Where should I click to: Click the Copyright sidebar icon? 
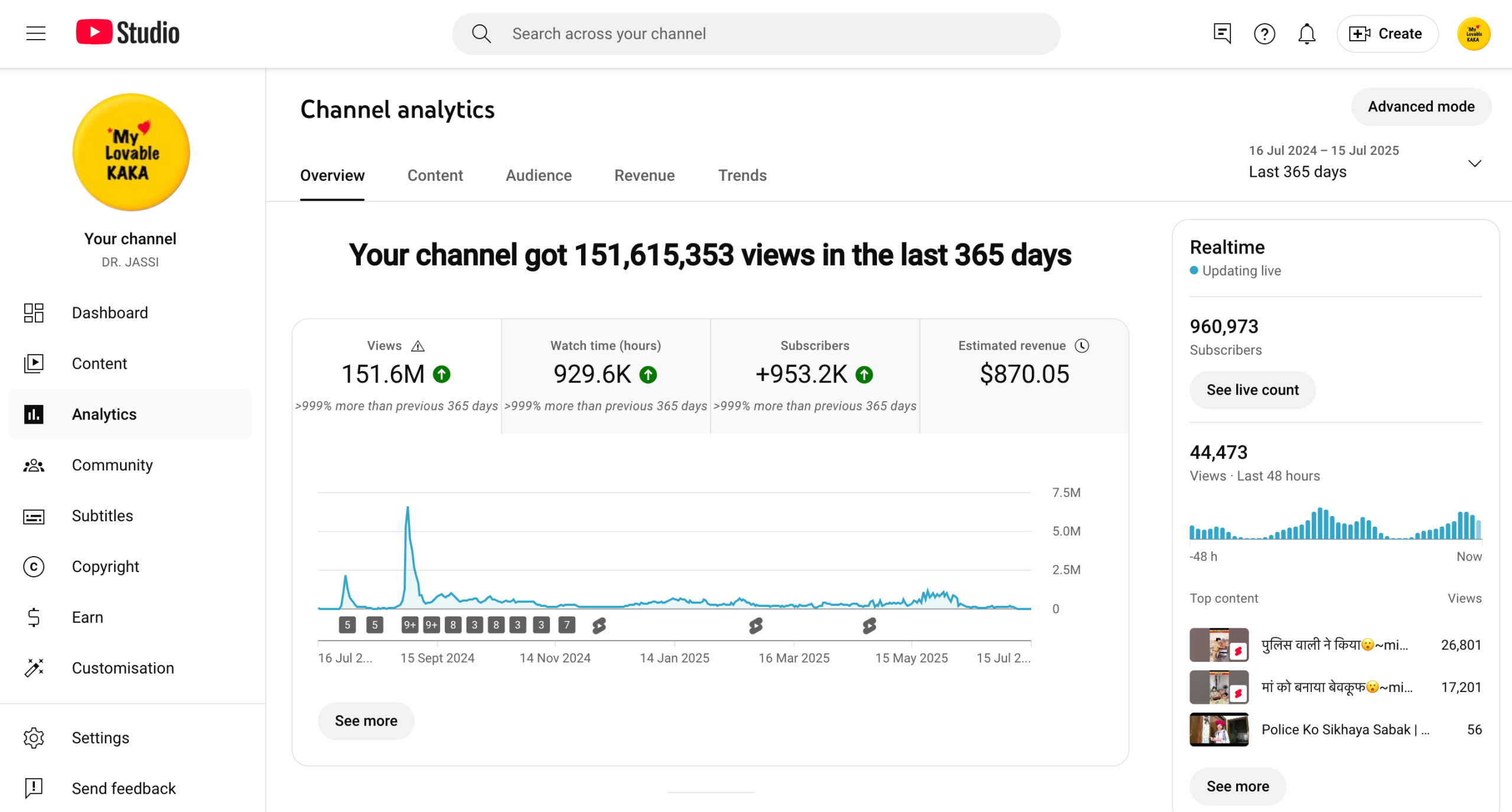[x=34, y=566]
